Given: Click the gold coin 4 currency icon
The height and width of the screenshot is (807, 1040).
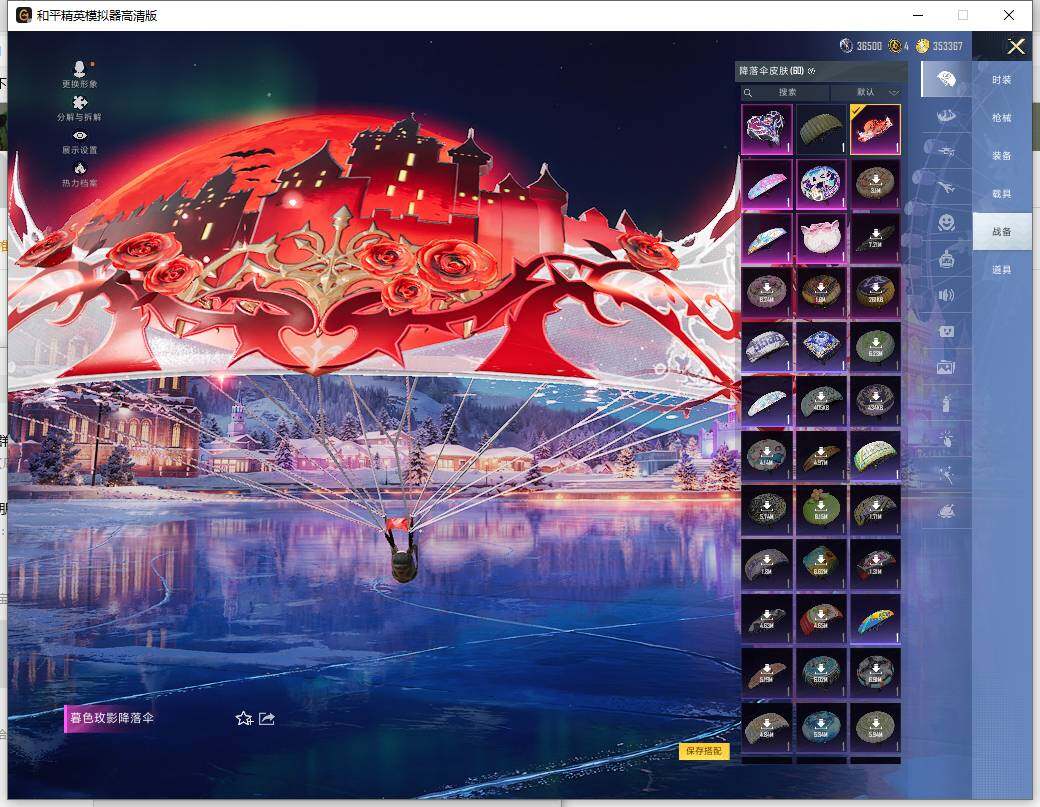Looking at the screenshot, I should coord(895,46).
